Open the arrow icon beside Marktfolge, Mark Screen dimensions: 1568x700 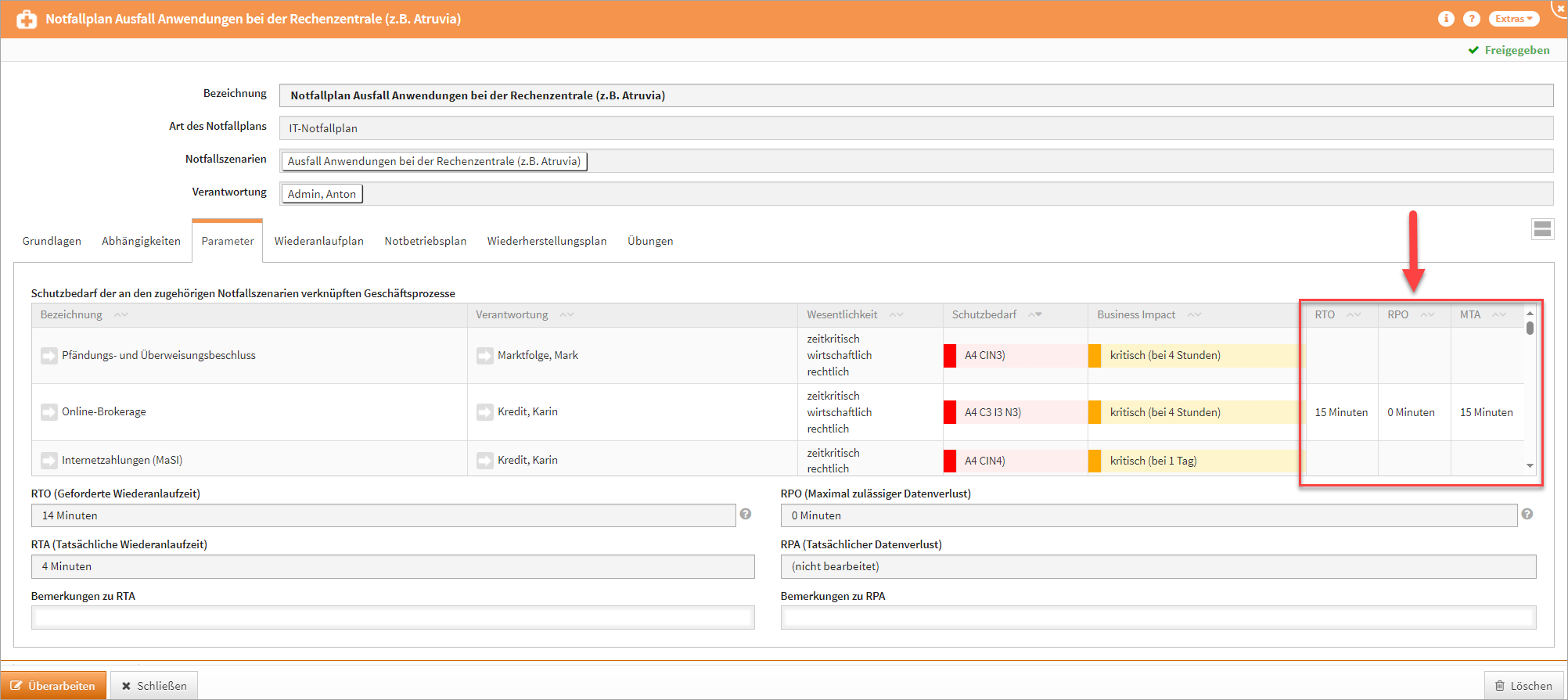pyautogui.click(x=484, y=356)
